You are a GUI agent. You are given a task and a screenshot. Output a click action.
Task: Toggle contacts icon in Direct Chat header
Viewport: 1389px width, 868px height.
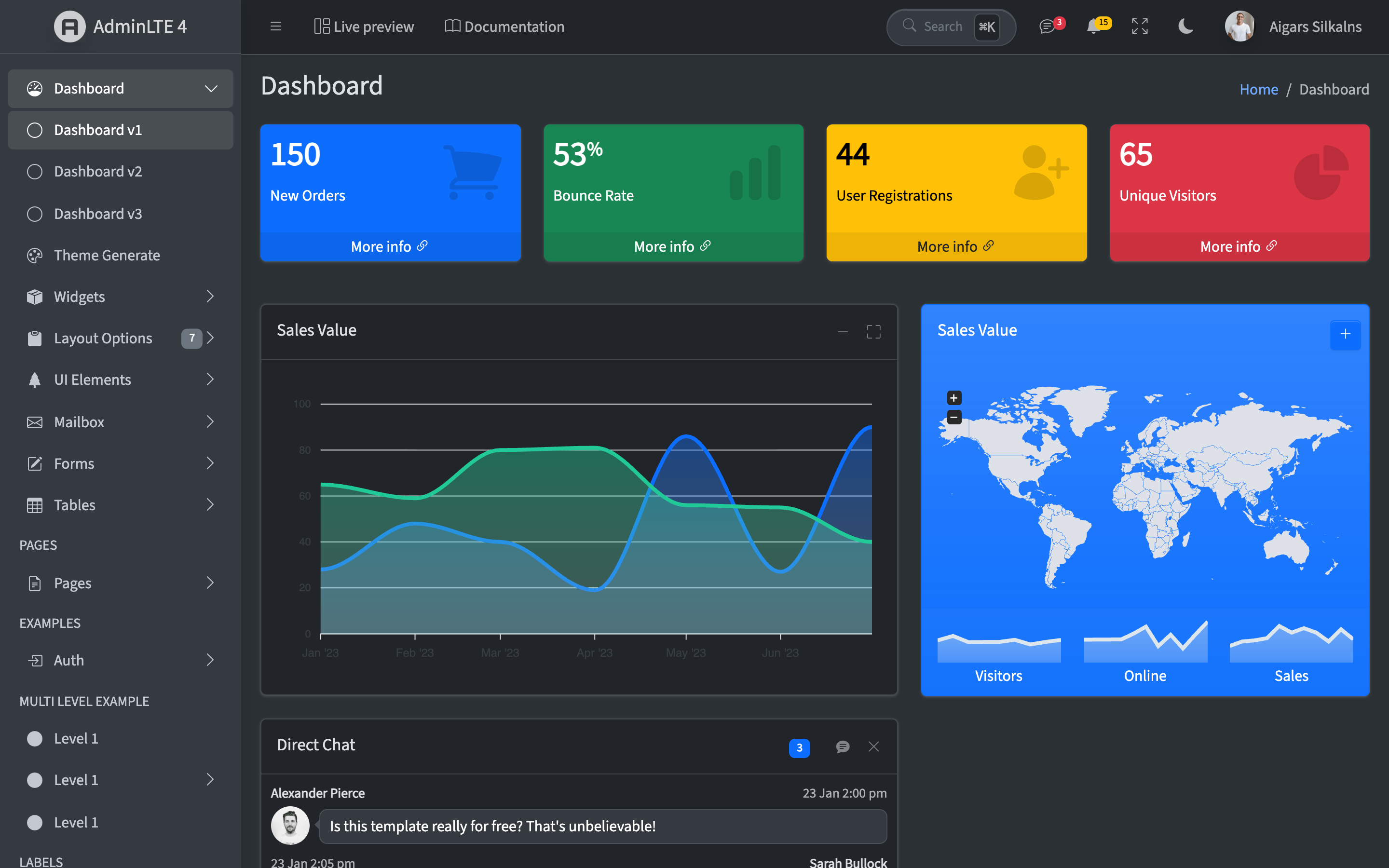(843, 746)
